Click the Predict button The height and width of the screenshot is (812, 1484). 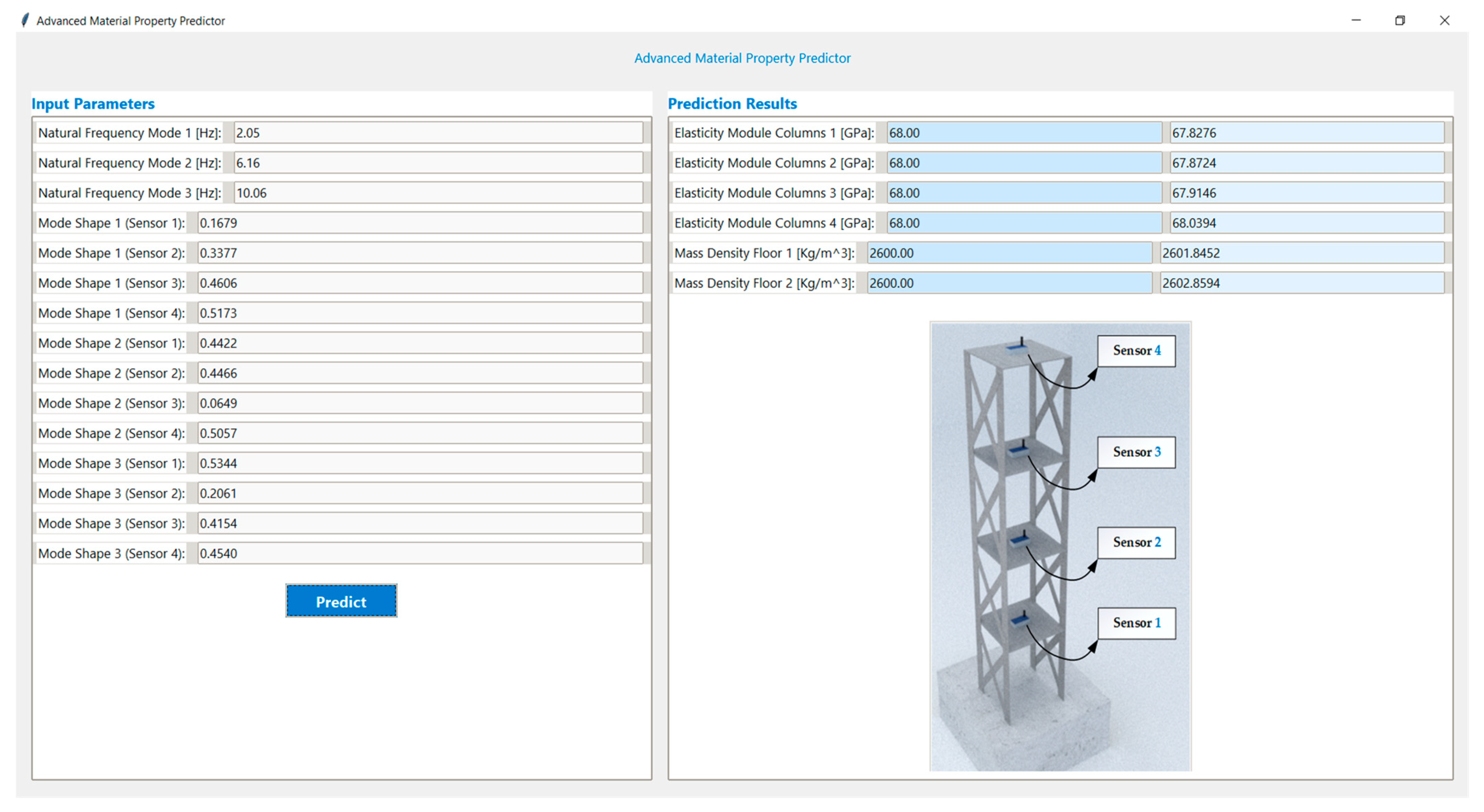tap(341, 601)
